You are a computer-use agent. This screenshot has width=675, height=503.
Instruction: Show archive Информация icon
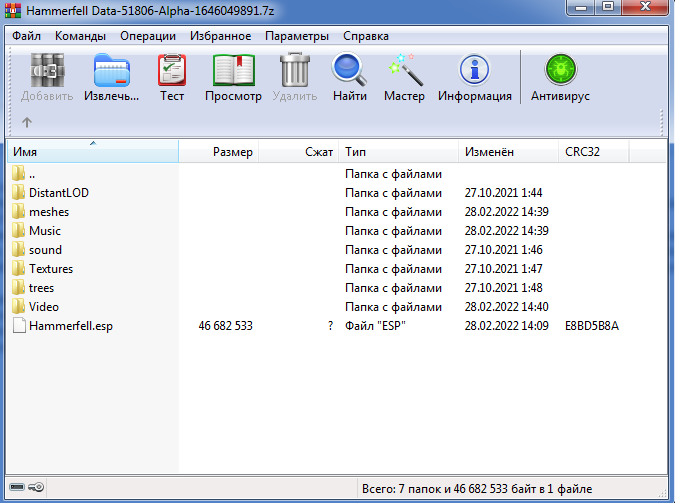pyautogui.click(x=474, y=78)
